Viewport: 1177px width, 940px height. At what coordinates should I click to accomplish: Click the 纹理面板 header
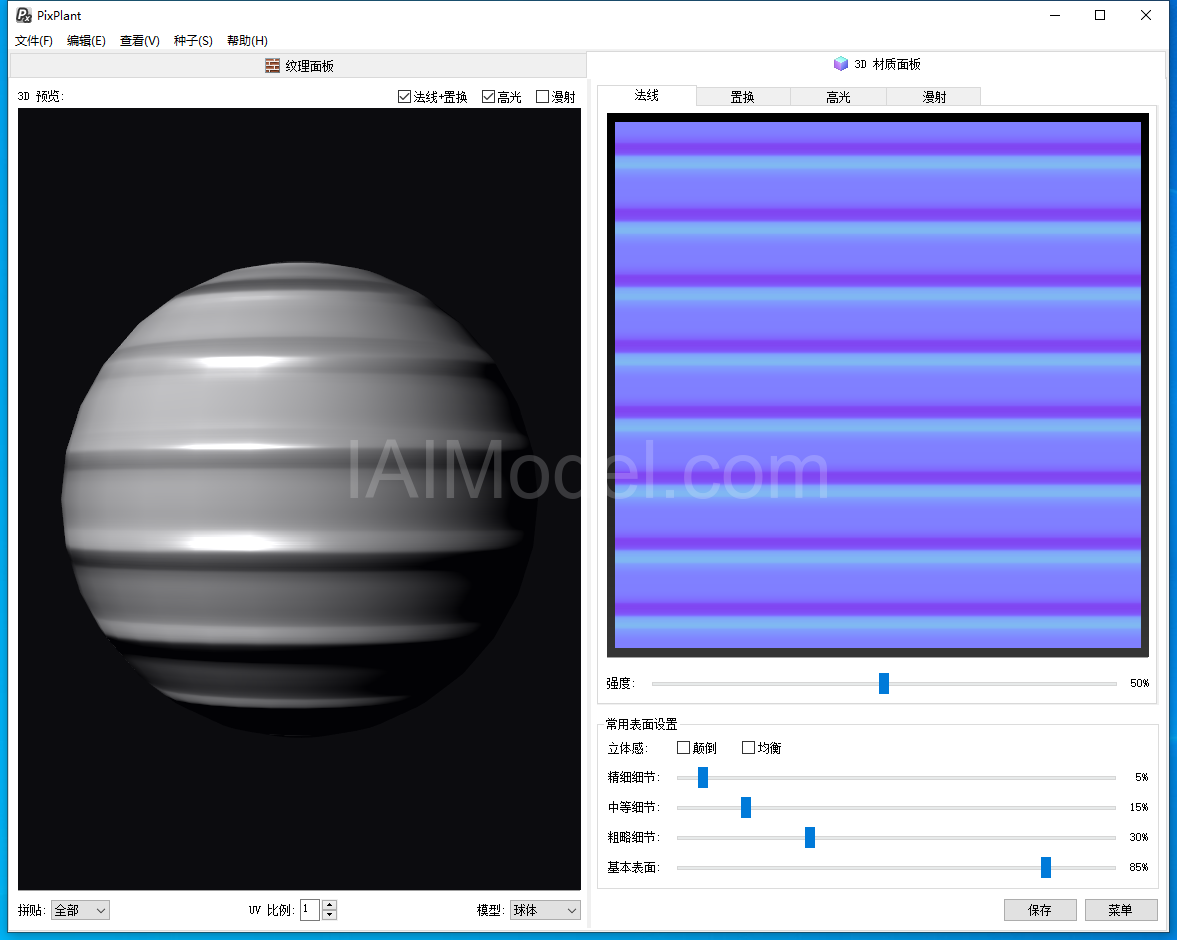point(298,66)
